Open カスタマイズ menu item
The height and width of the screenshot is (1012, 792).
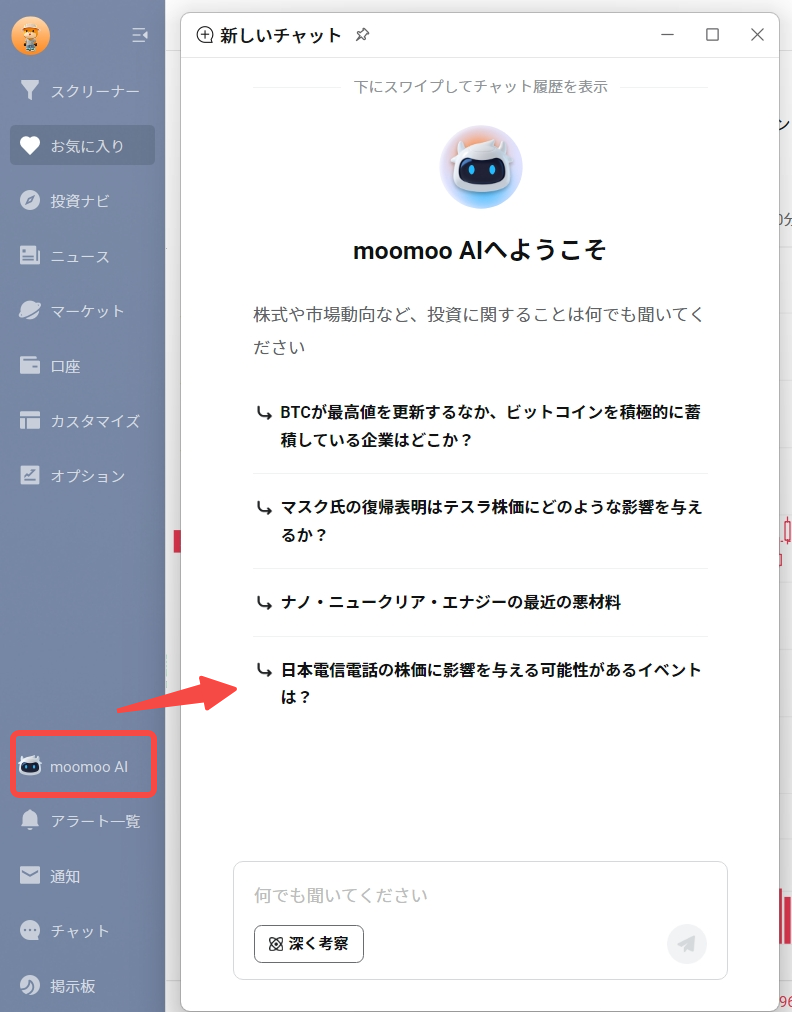[83, 421]
